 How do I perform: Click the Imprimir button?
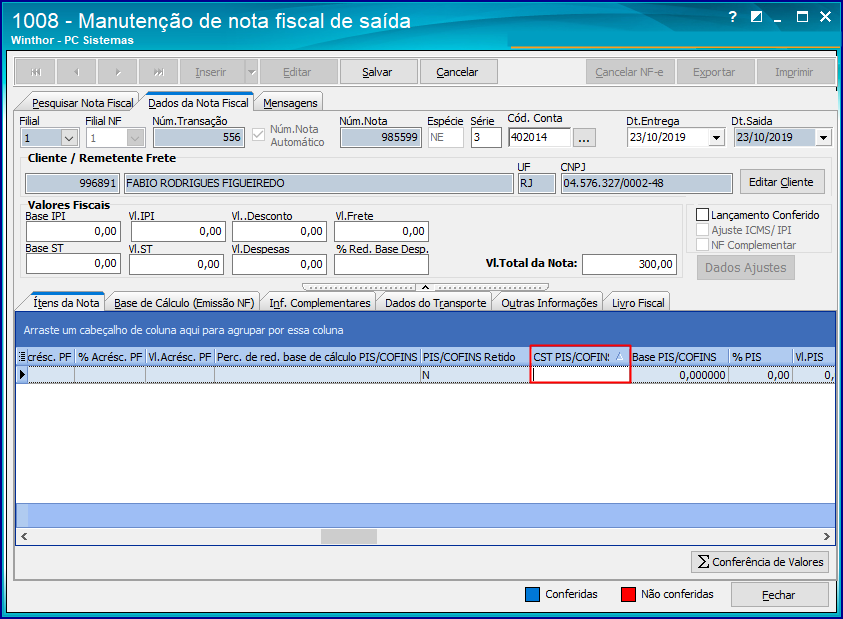pos(795,72)
